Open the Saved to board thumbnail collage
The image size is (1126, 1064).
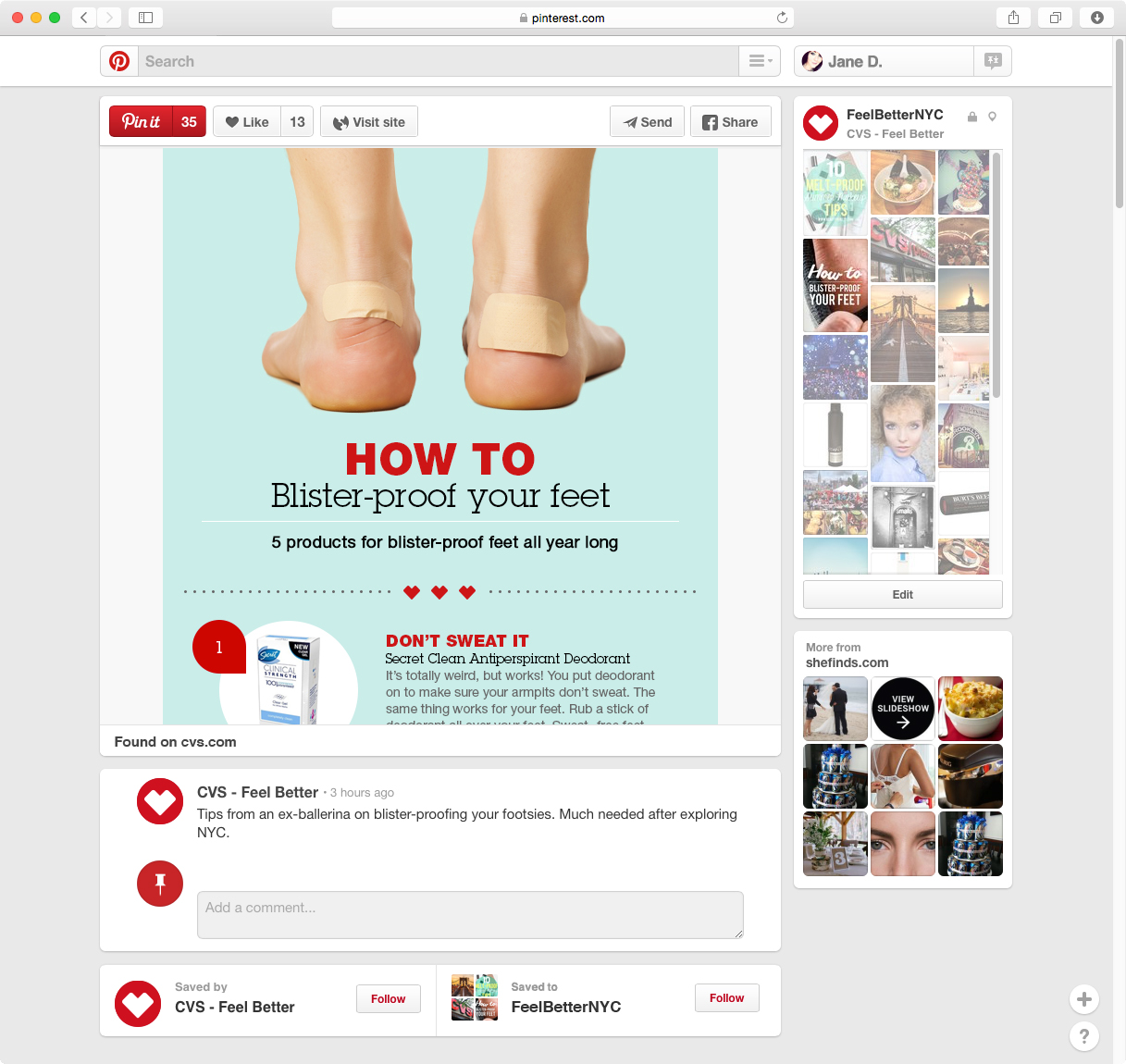point(475,997)
